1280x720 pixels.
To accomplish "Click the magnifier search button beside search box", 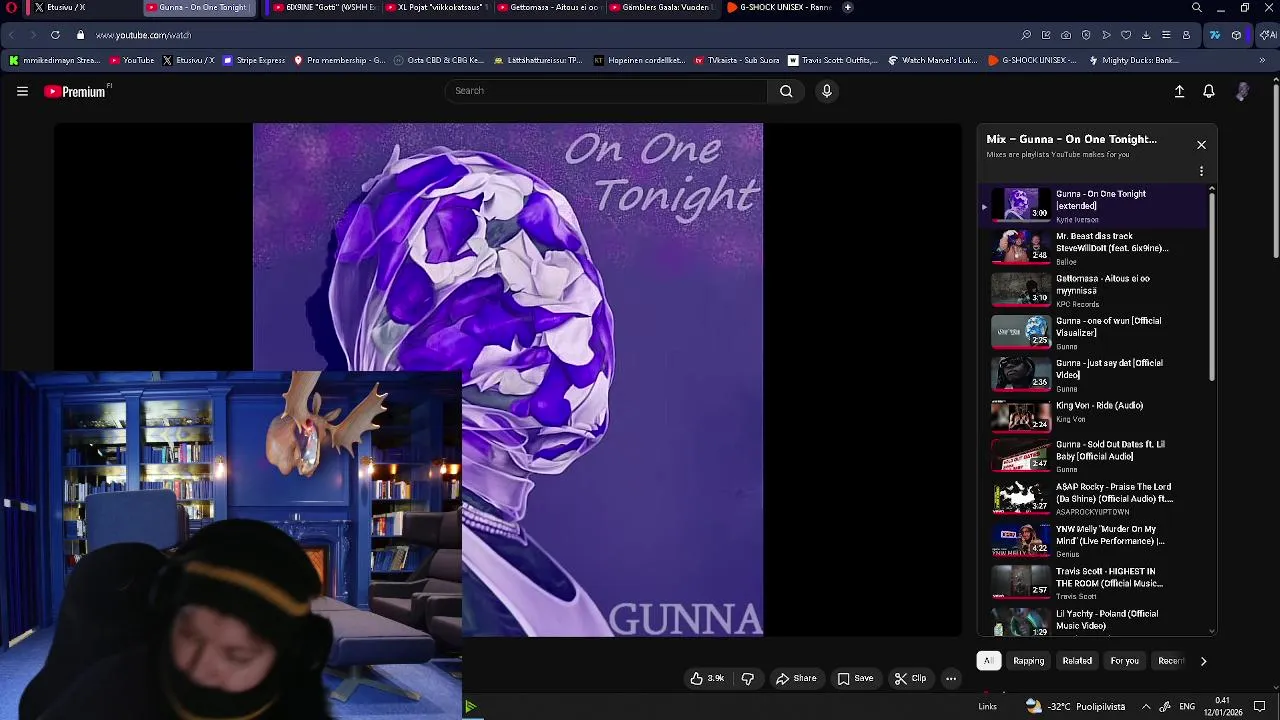I will tap(786, 91).
